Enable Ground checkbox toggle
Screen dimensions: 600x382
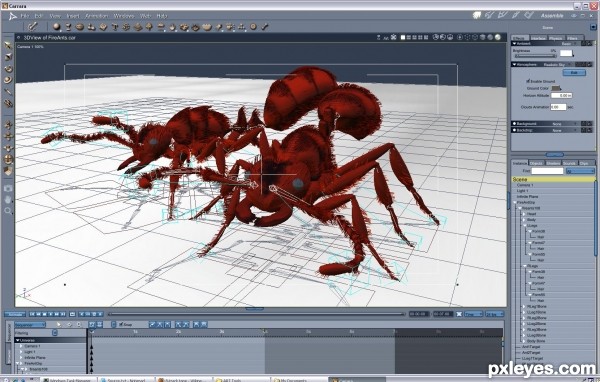tap(528, 81)
